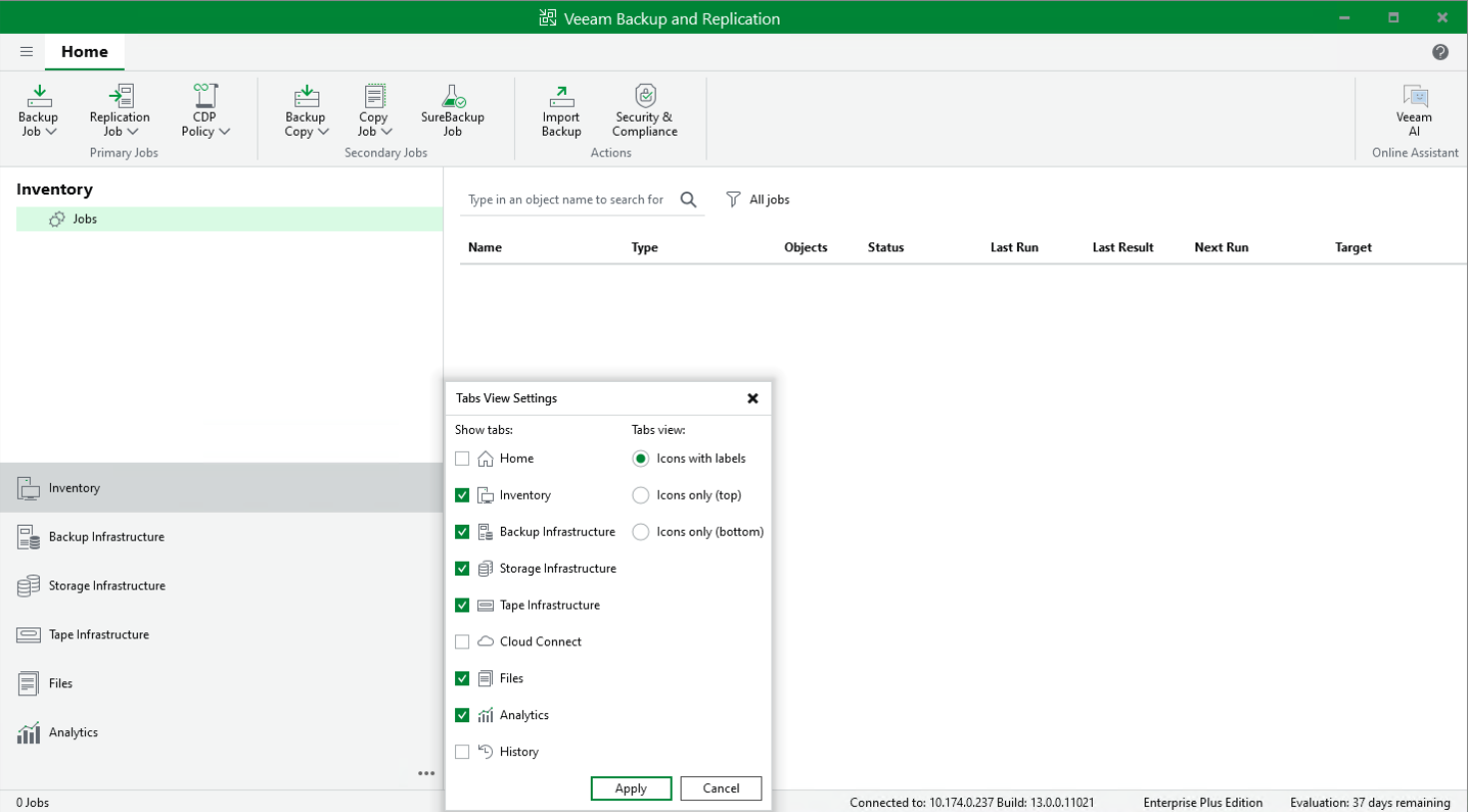This screenshot has width=1468, height=812.
Task: Expand the CDP Policy dropdown arrow
Action: (225, 132)
